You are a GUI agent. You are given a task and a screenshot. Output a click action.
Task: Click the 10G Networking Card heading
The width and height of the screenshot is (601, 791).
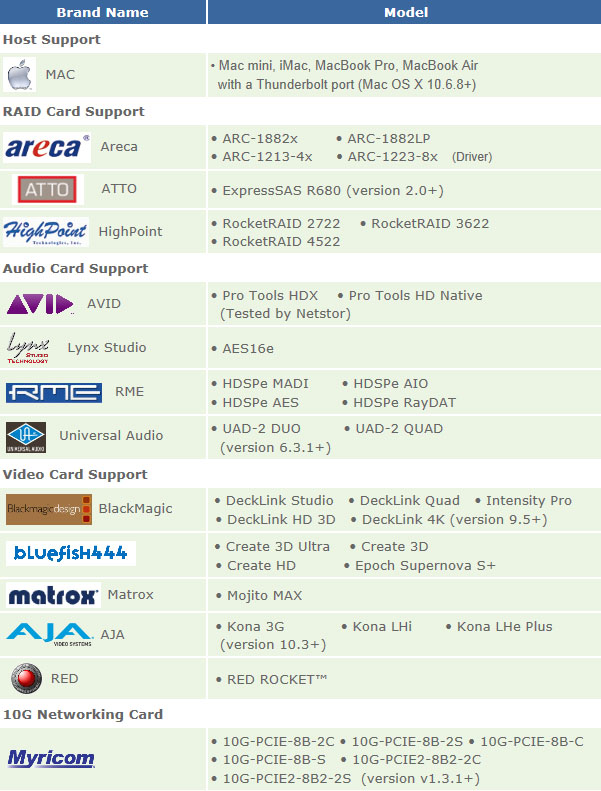tap(83, 714)
